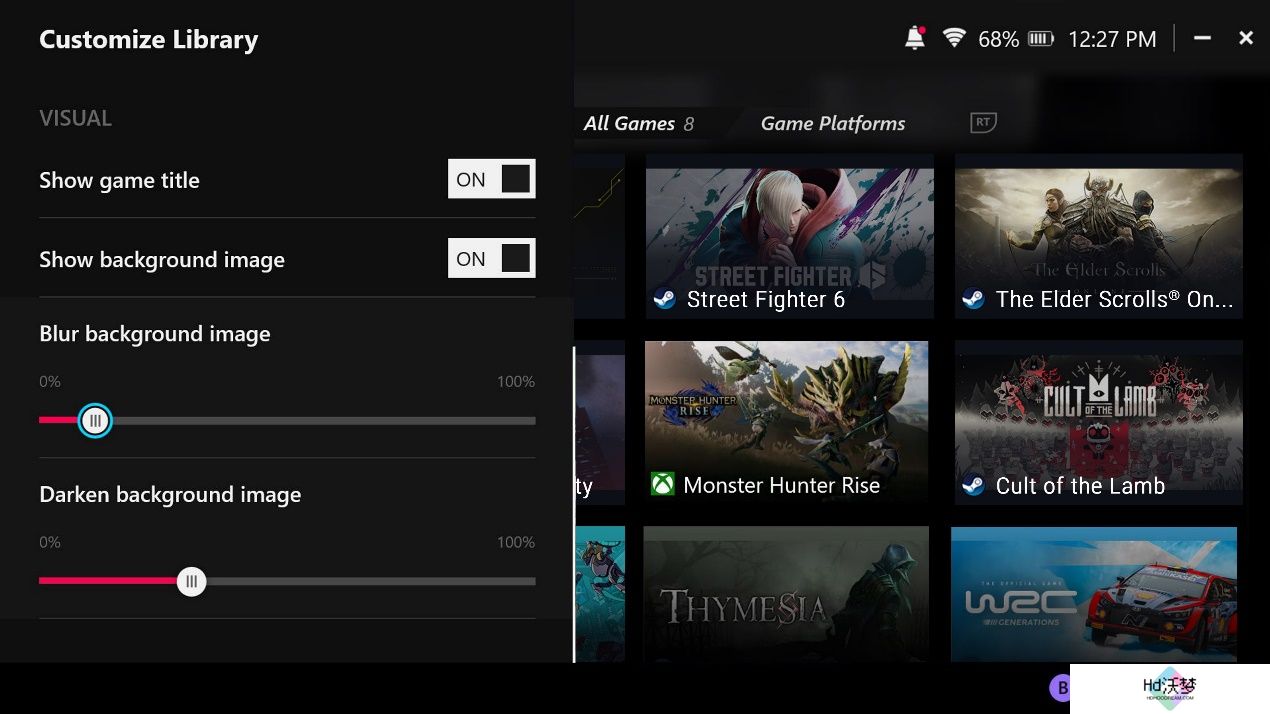Click the Darken background image label
The image size is (1270, 714).
[x=170, y=495]
